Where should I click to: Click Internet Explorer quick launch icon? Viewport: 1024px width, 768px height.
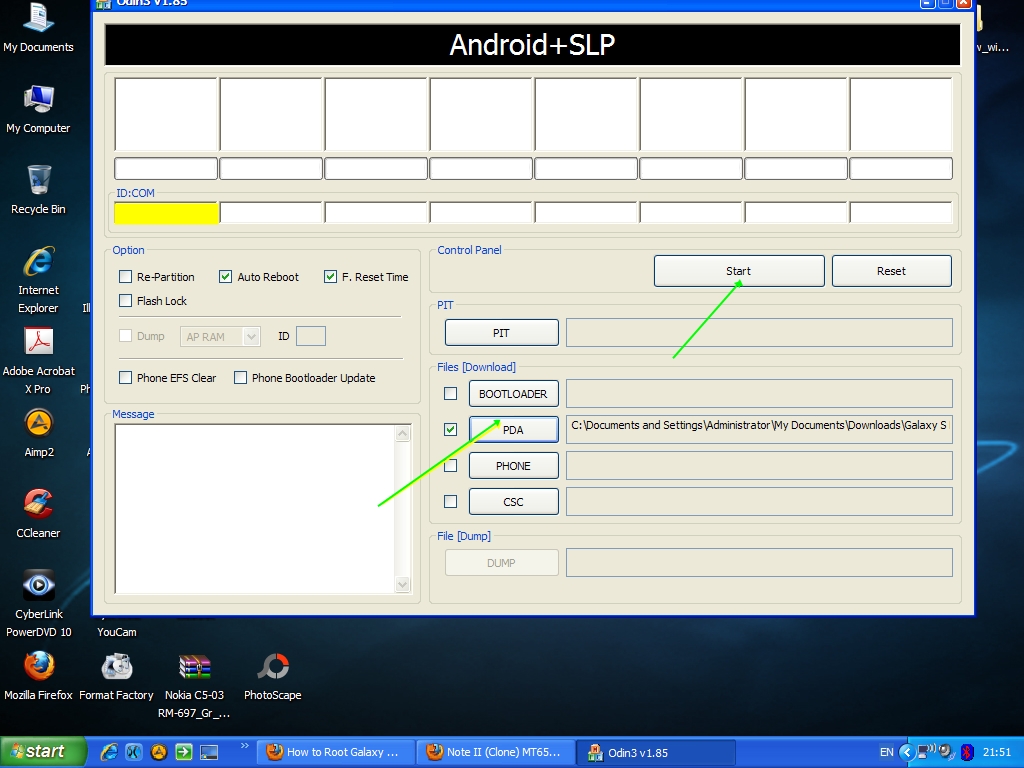coord(109,752)
